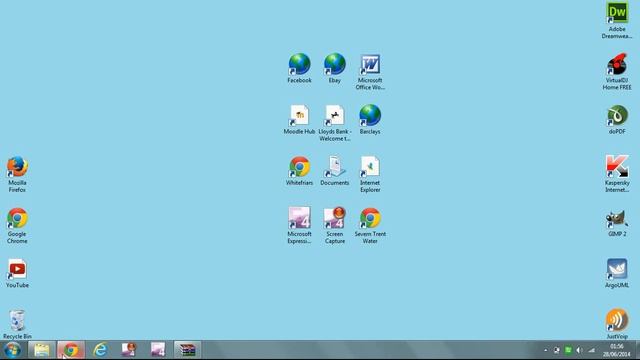Open the volume speaker tray icon

[x=579, y=350]
